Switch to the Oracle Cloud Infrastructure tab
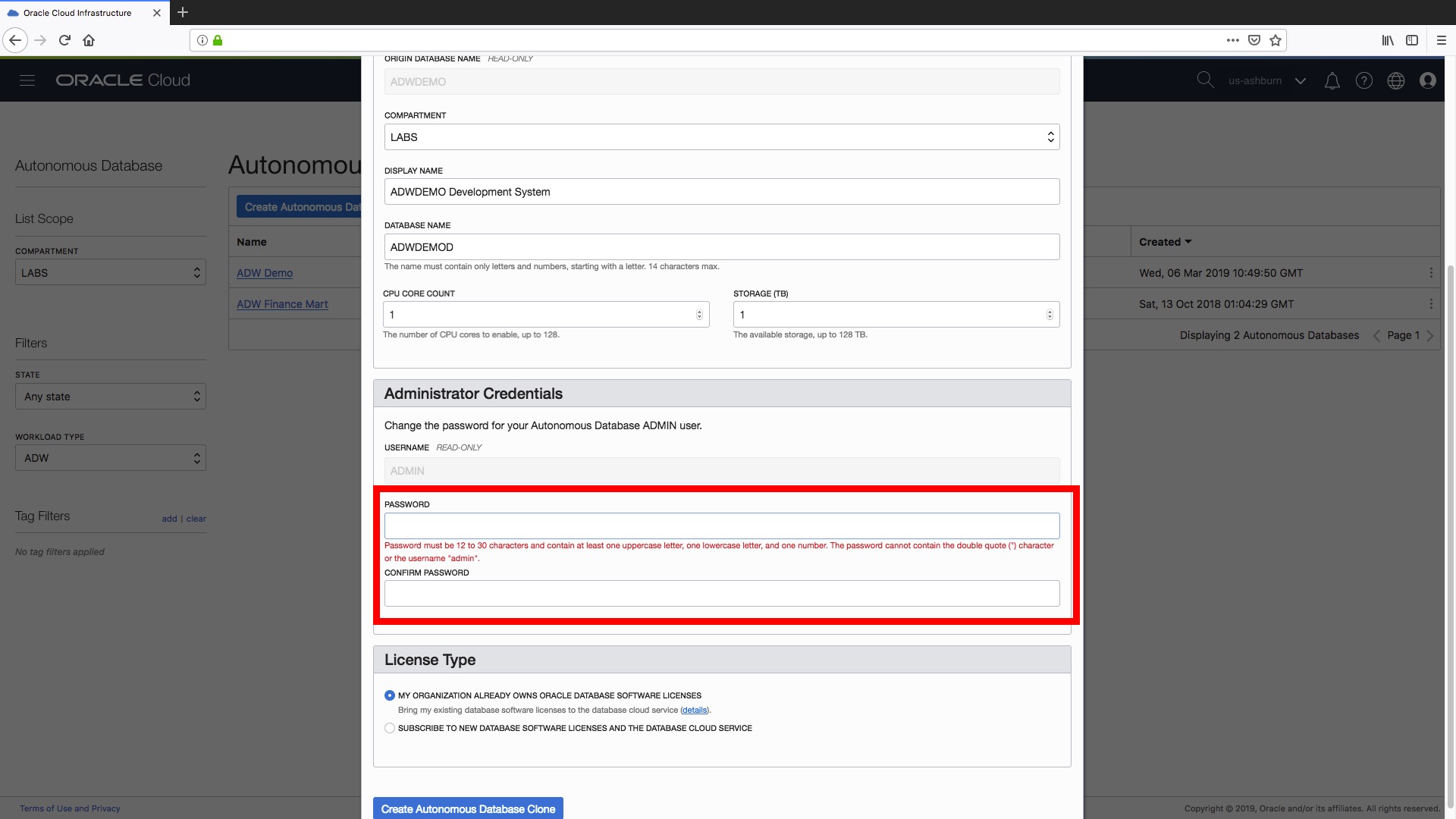This screenshot has height=819, width=1456. coord(76,12)
